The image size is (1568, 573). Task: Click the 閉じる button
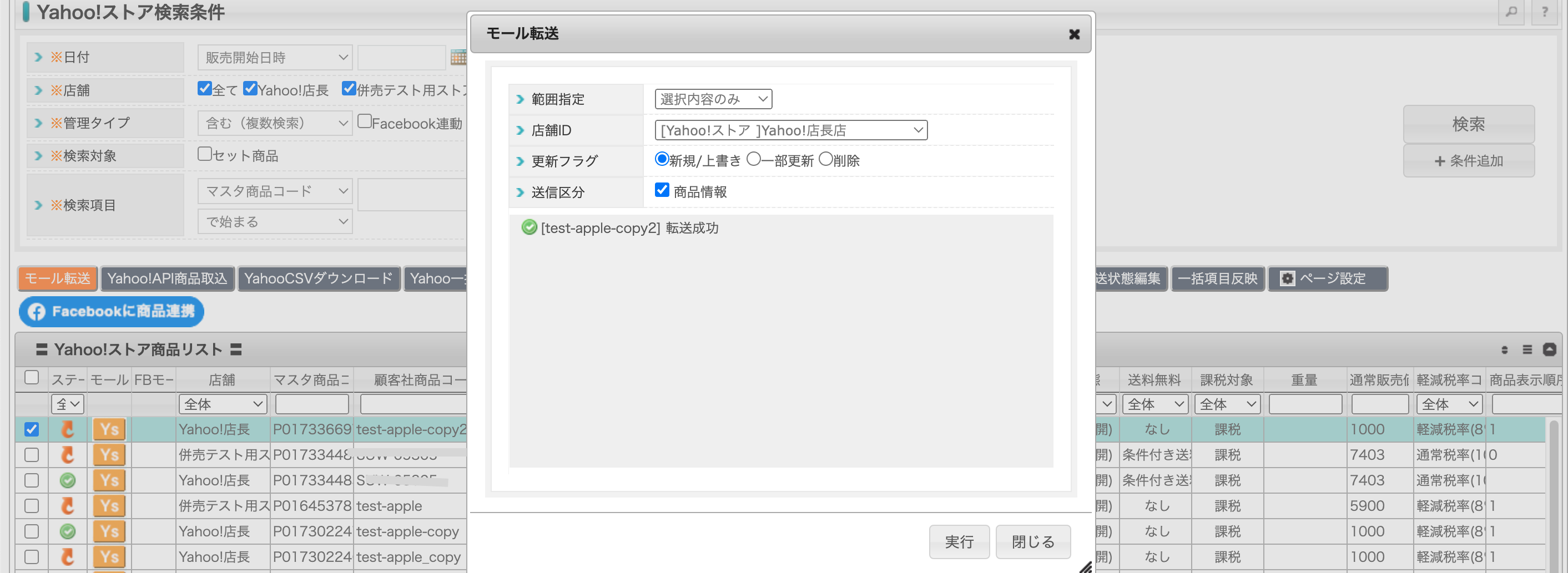coord(1032,541)
